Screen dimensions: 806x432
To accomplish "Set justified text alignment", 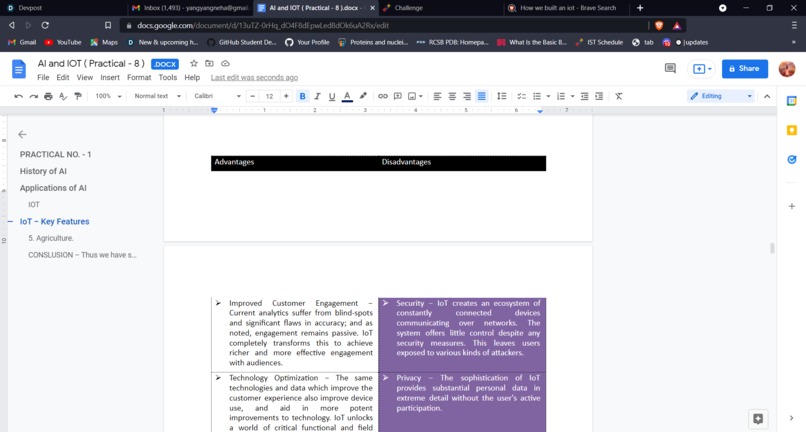I will click(482, 96).
